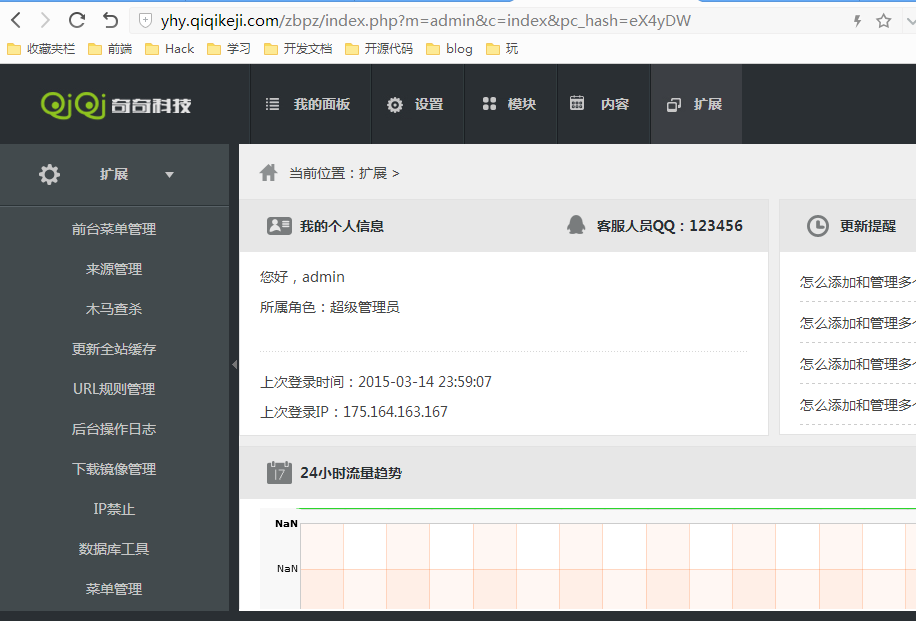This screenshot has height=621, width=916.
Task: Open 前台菜单管理 in the sidebar
Action: click(114, 229)
